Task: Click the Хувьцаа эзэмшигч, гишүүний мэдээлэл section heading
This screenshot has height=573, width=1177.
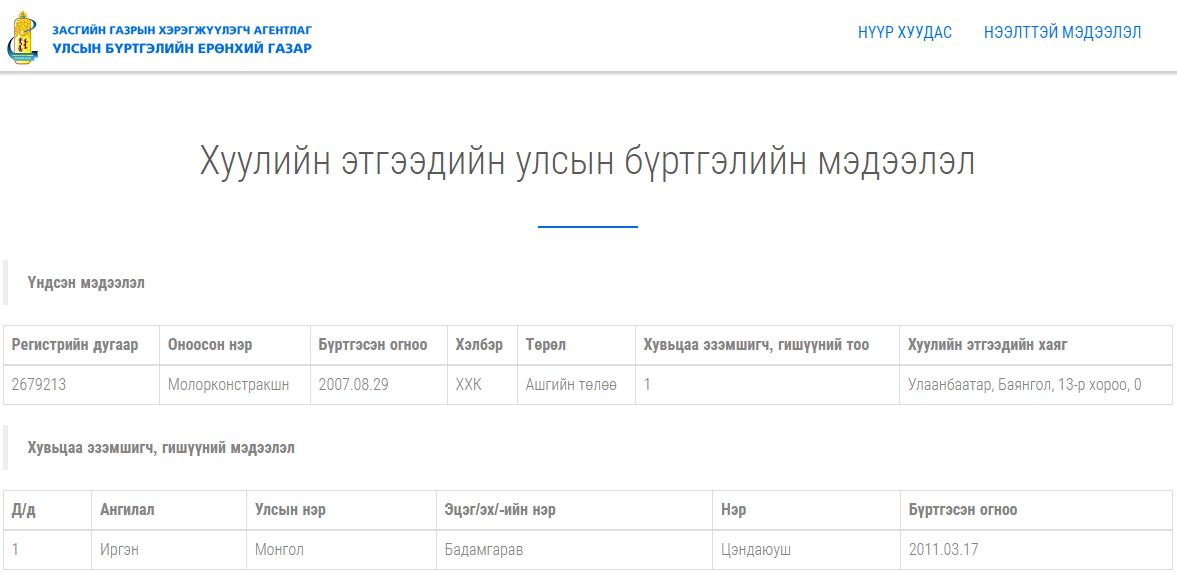Action: [161, 448]
